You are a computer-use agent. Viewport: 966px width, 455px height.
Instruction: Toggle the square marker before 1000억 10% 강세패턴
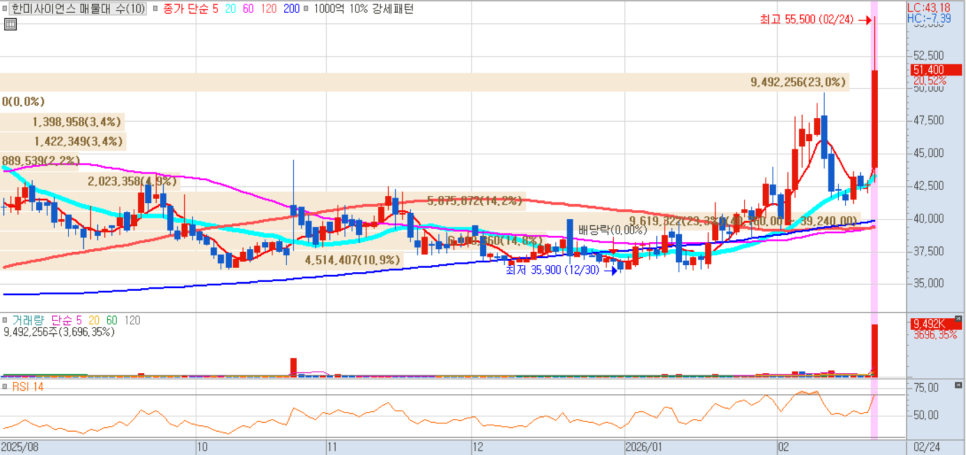tap(306, 9)
